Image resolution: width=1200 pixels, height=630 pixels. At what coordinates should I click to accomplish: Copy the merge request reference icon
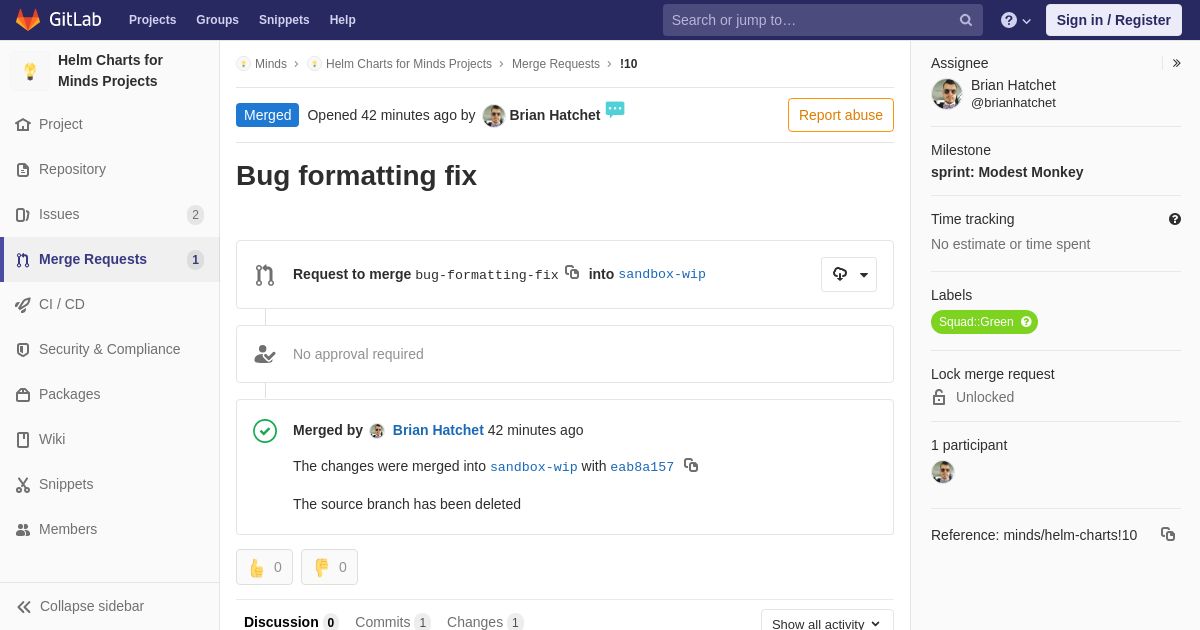(1168, 534)
